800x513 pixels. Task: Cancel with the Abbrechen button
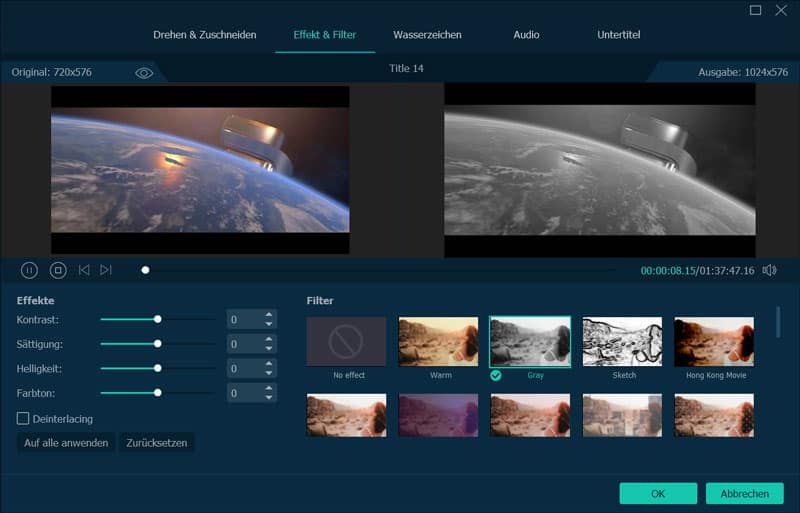pos(744,494)
